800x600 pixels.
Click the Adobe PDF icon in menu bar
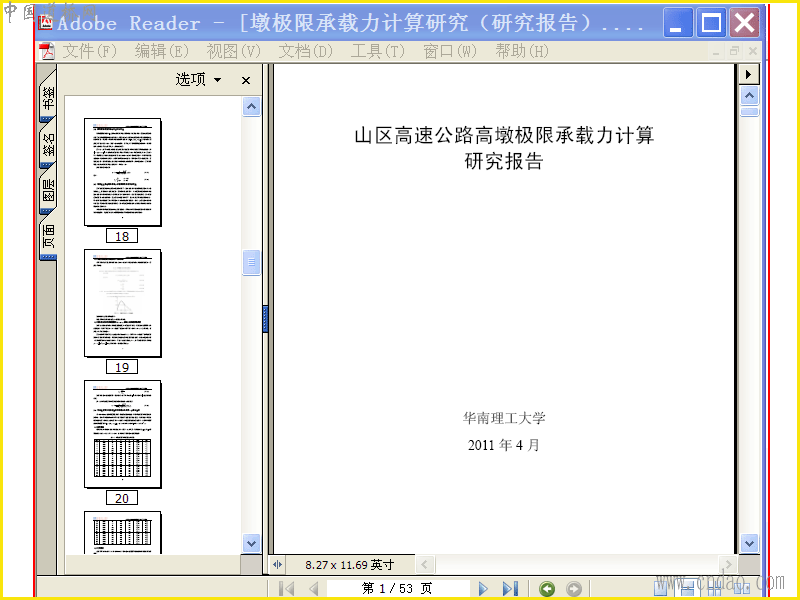click(x=47, y=51)
